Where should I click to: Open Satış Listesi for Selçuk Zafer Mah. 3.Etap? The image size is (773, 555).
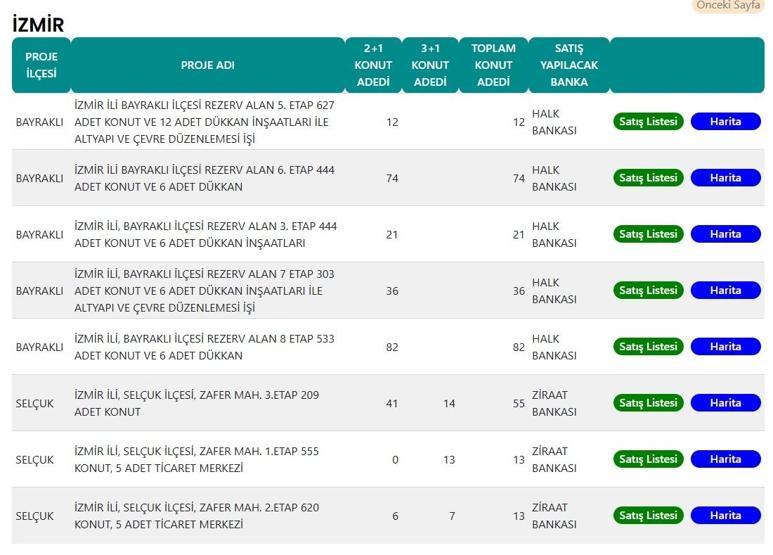click(648, 403)
